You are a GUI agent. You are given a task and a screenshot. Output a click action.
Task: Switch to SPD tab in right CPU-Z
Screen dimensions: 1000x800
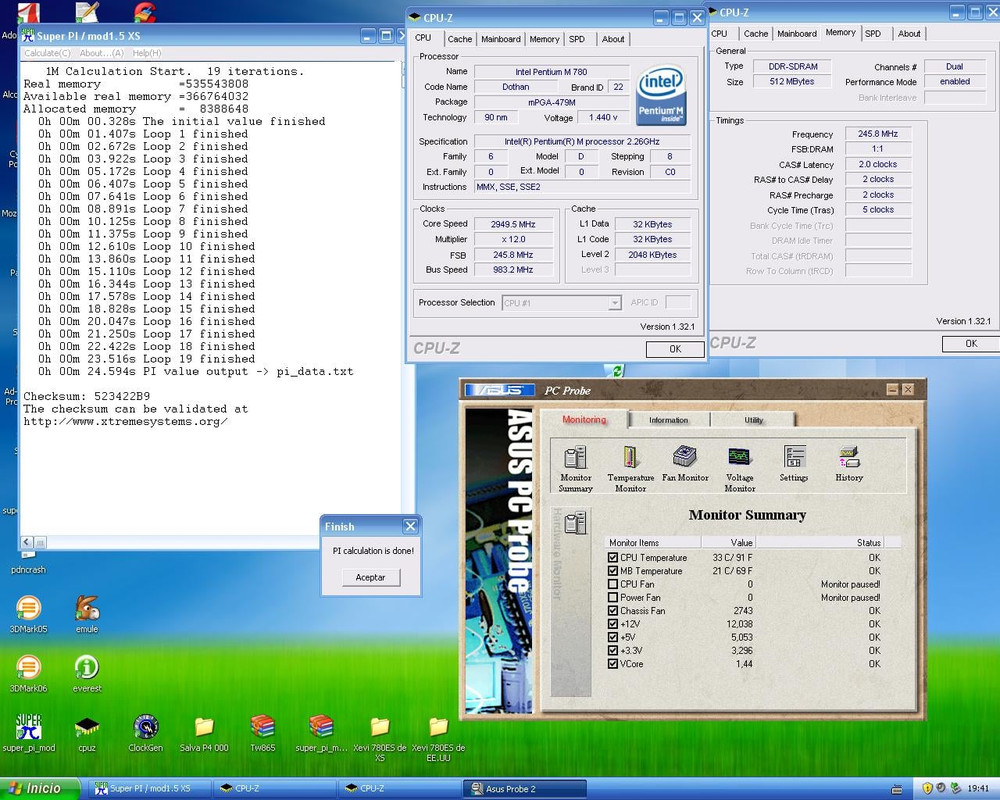pos(873,34)
